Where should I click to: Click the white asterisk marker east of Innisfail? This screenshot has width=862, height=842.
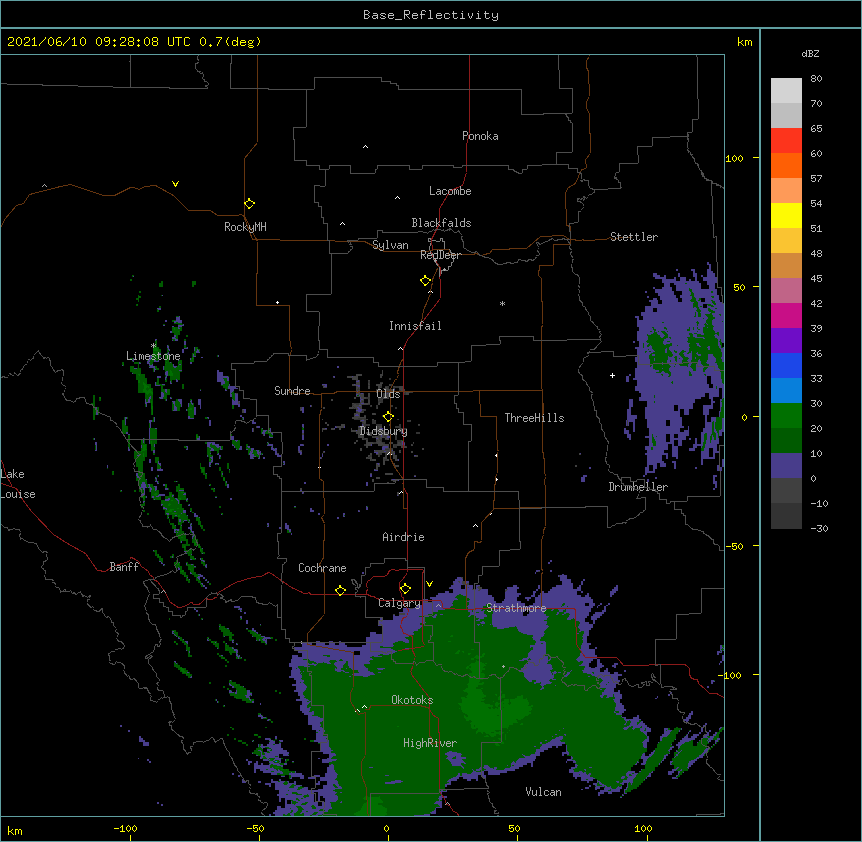(x=502, y=303)
